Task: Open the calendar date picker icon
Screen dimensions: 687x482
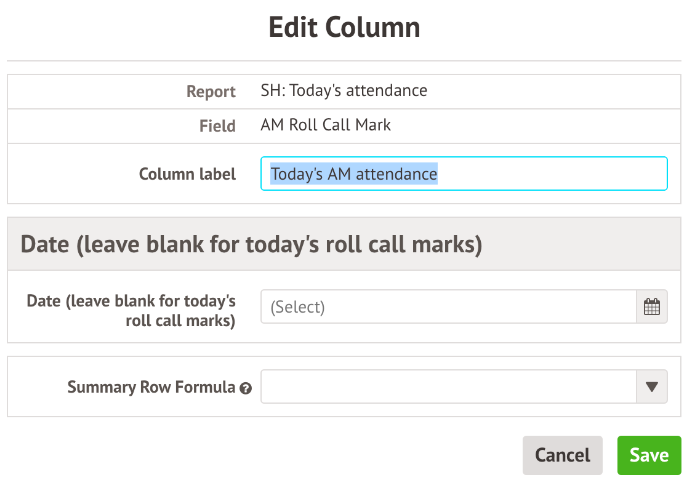Action: [652, 307]
